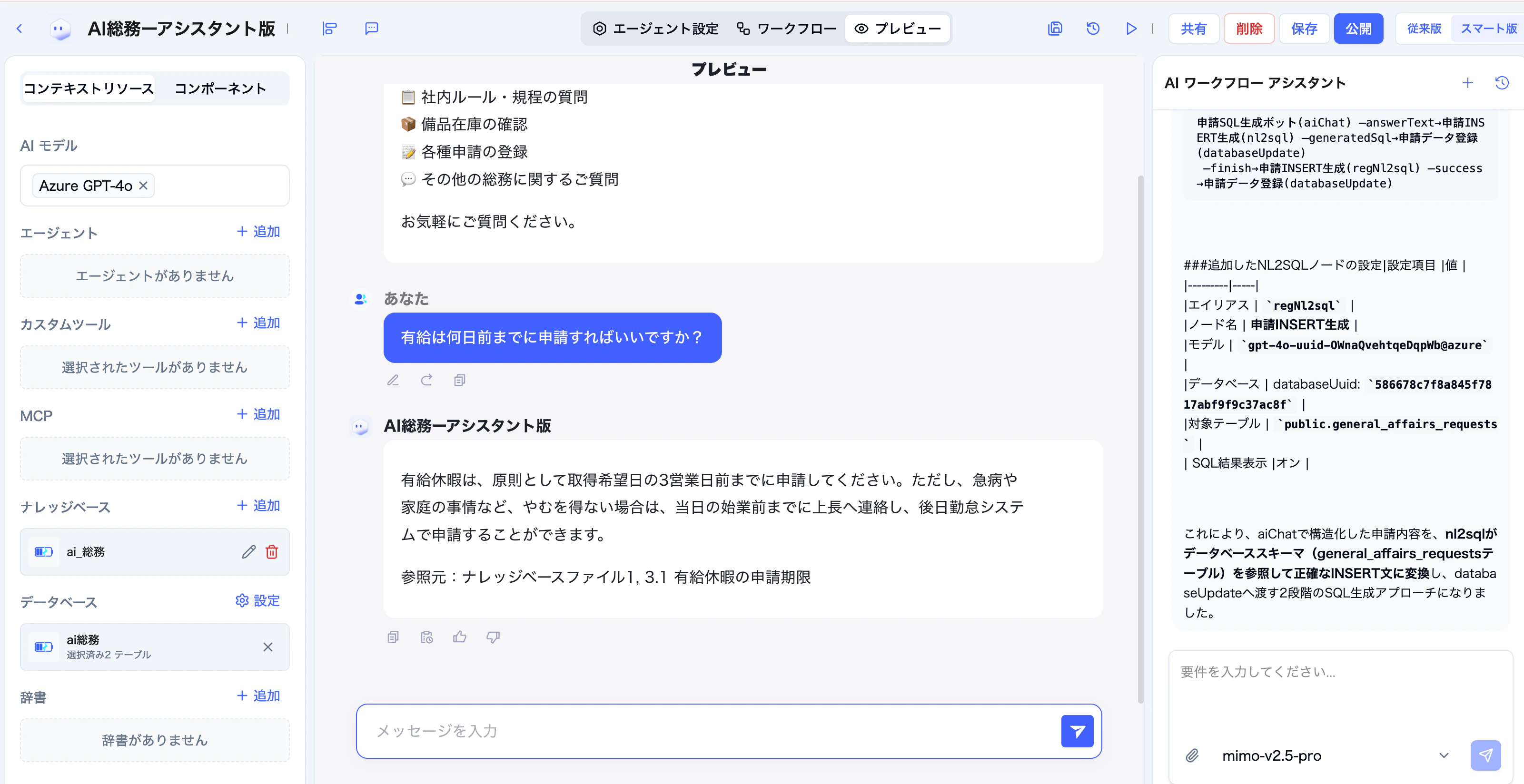
Task: Click the 削除 button
Action: [x=1249, y=29]
